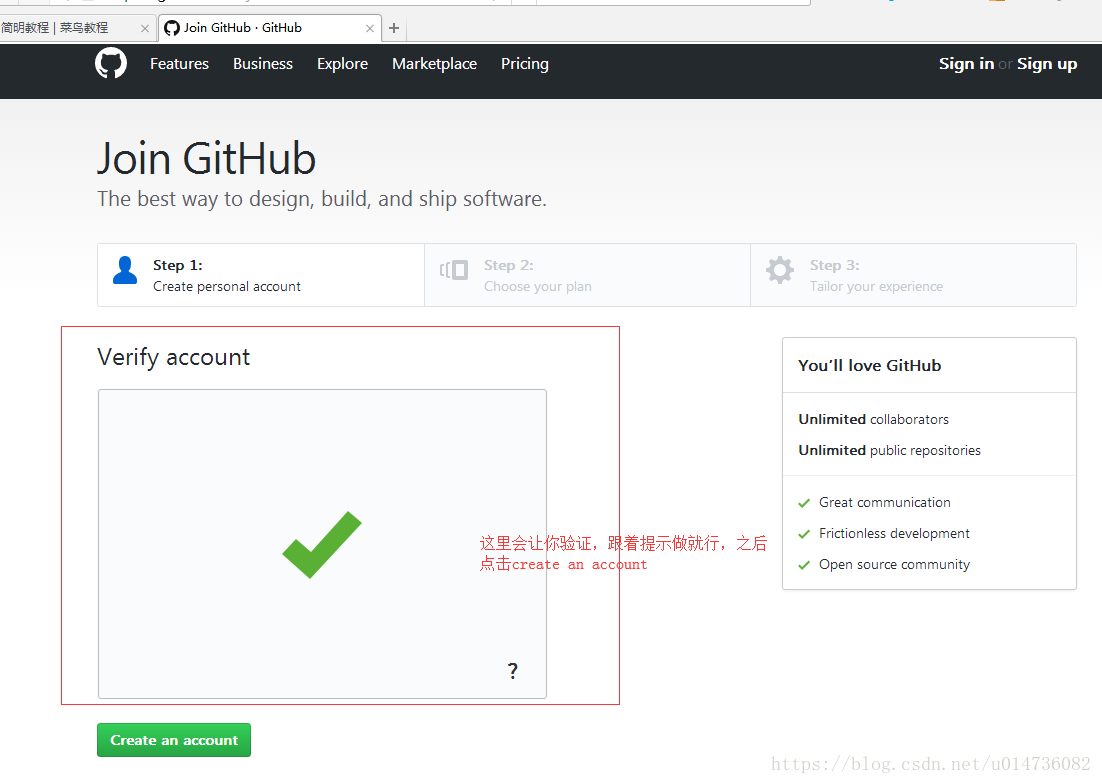Screen dimensions: 1102x784
Task: Open the Features page
Action: (179, 64)
